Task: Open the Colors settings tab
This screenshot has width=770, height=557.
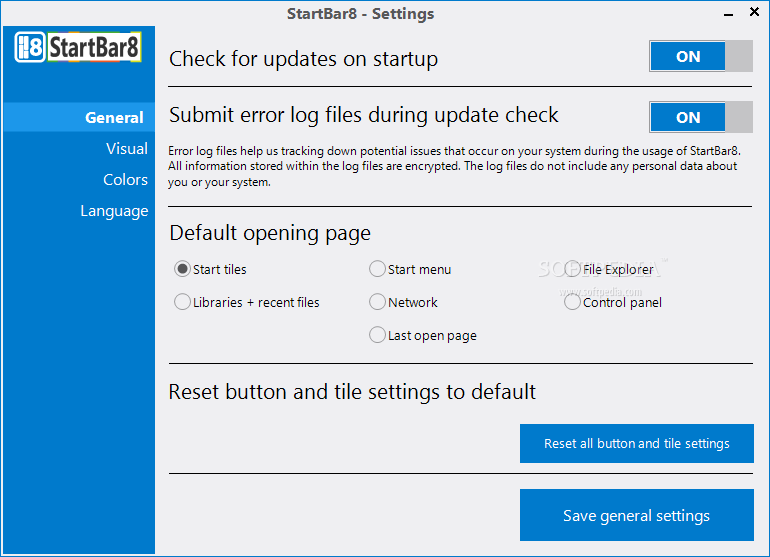Action: 125,179
